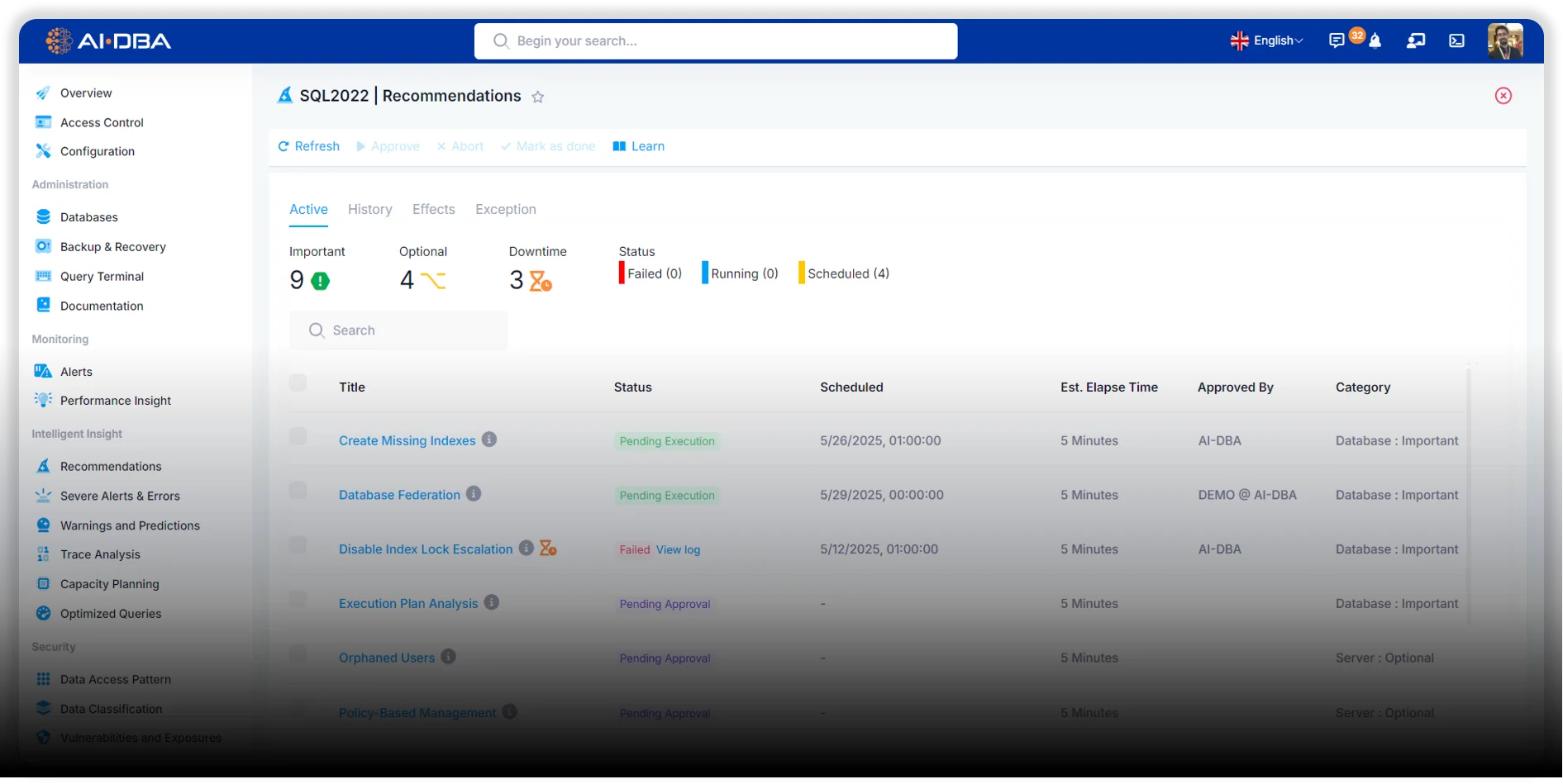Open the English language dropdown
The height and width of the screenshot is (784, 1563).
(1266, 40)
